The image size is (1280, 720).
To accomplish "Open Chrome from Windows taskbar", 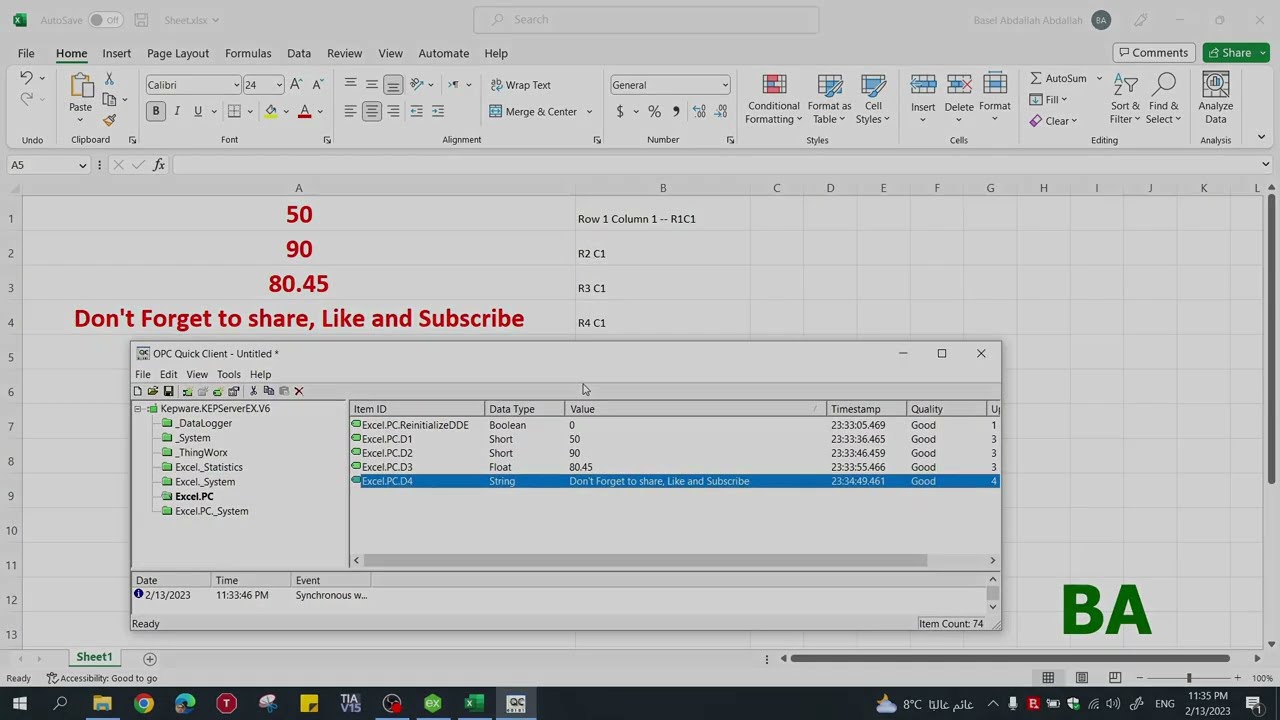I will click(143, 704).
